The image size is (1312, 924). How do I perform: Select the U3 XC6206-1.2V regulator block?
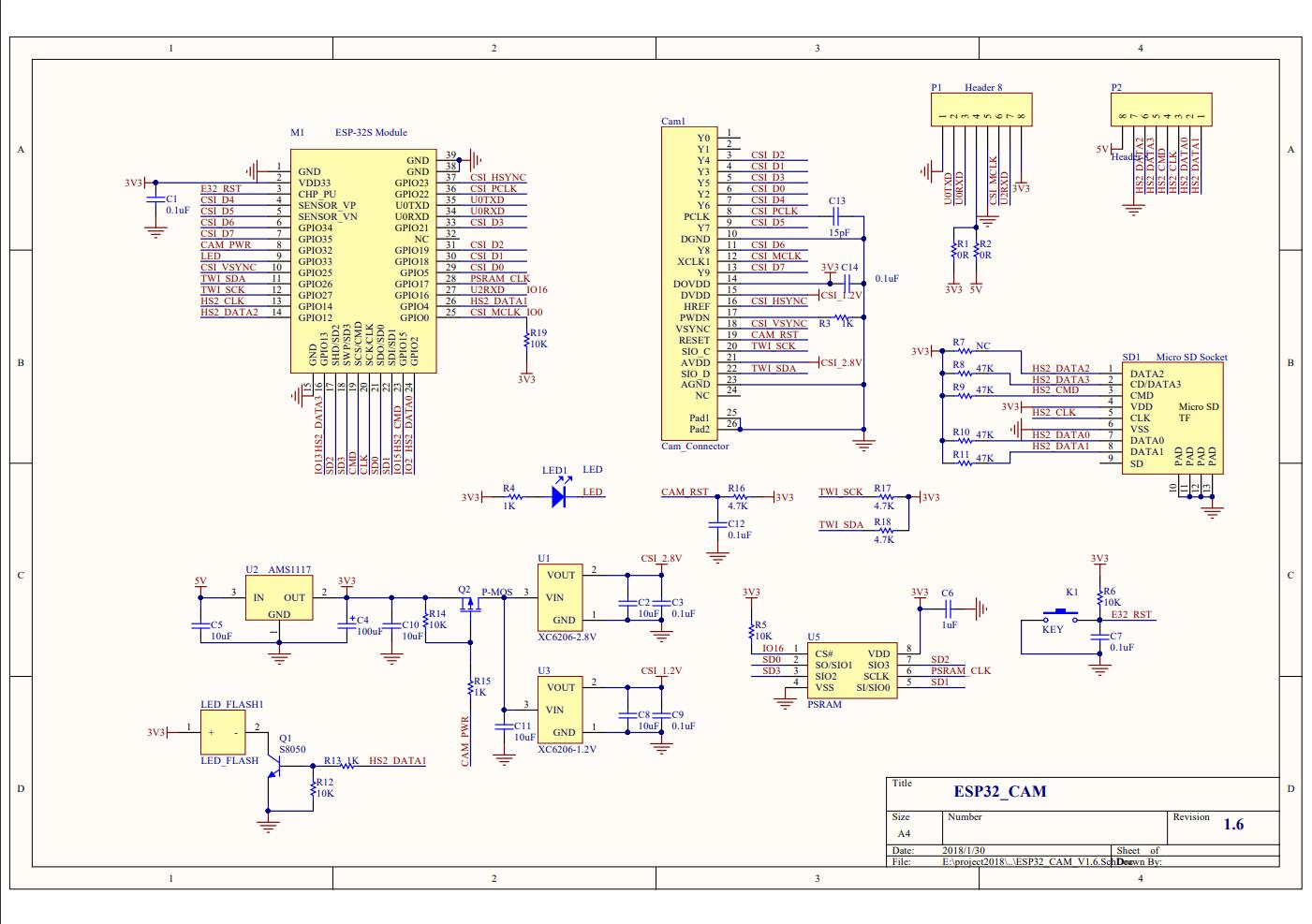pos(559,710)
